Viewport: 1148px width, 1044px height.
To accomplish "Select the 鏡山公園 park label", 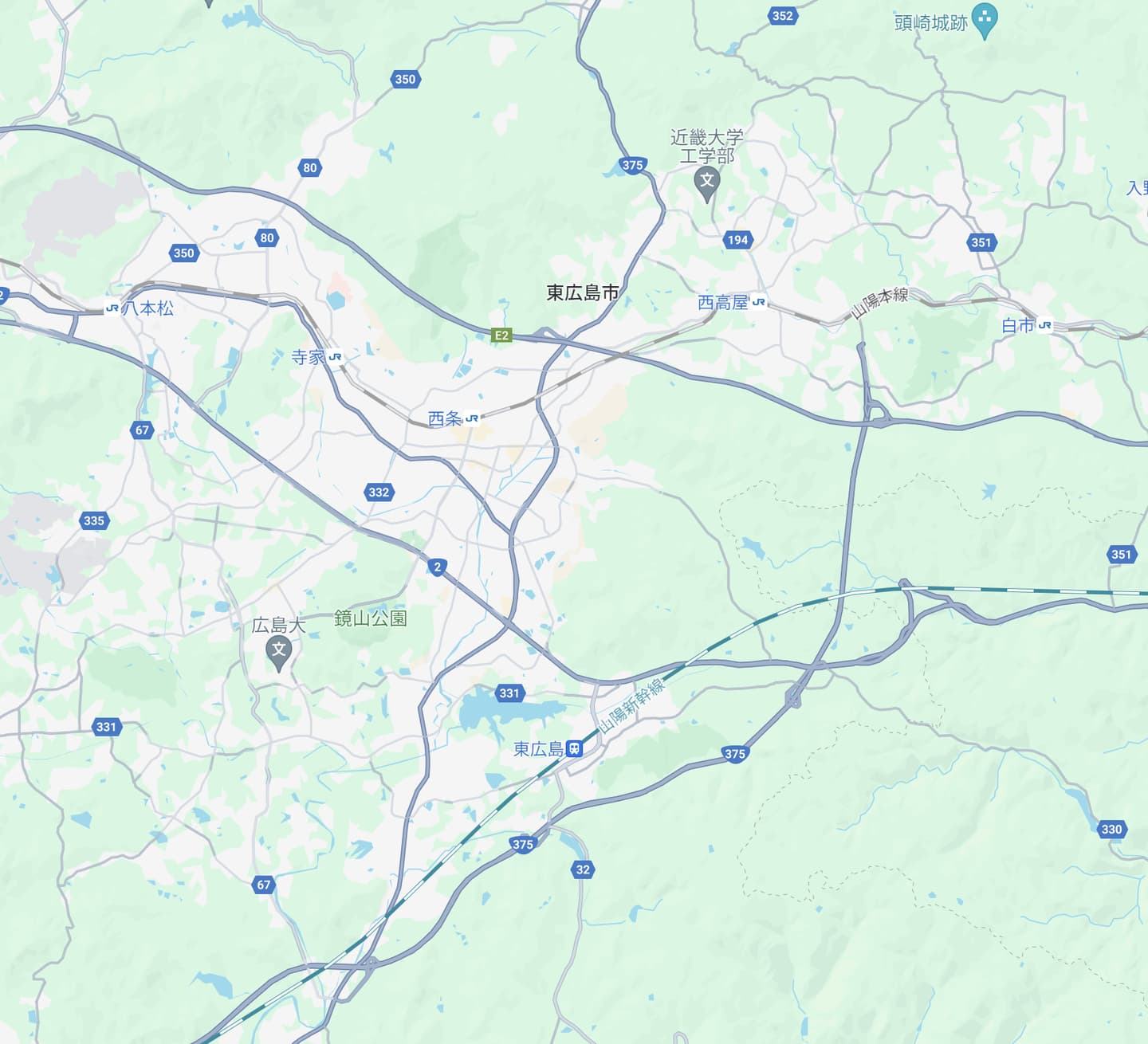I will coord(371,618).
